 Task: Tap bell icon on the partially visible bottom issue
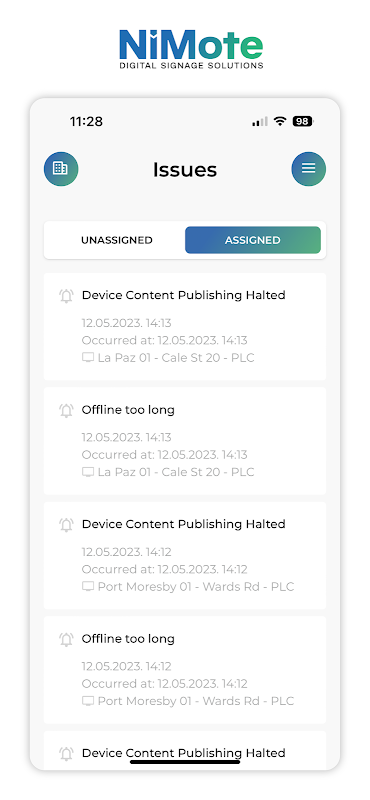pyautogui.click(x=66, y=754)
